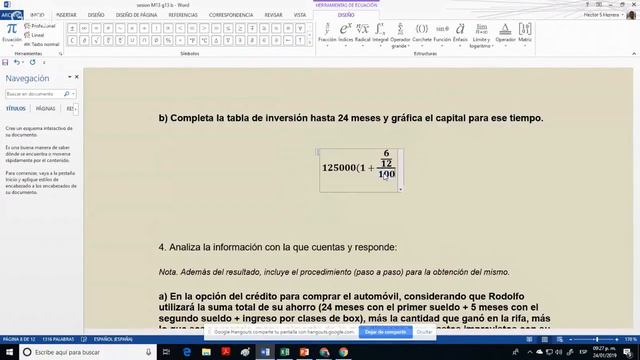Click Dejar de compartir button

click(x=385, y=332)
